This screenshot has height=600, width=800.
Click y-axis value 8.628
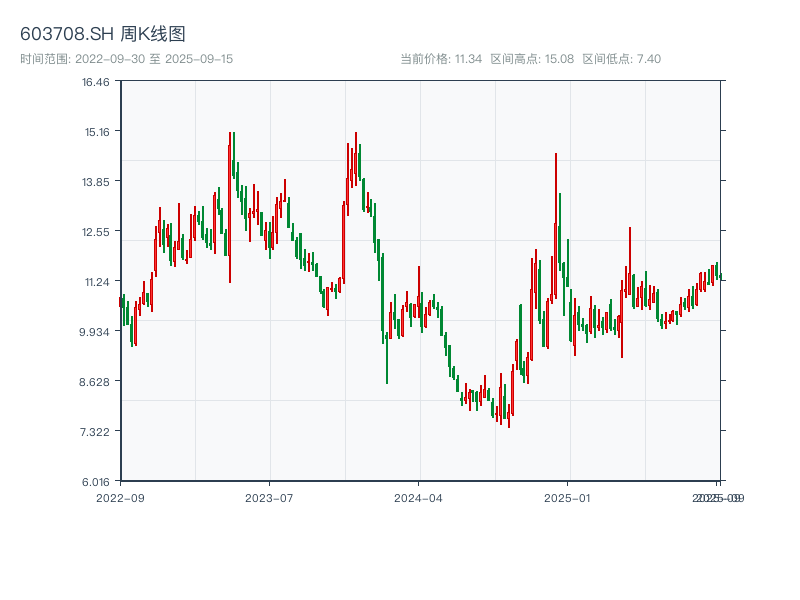[94, 382]
